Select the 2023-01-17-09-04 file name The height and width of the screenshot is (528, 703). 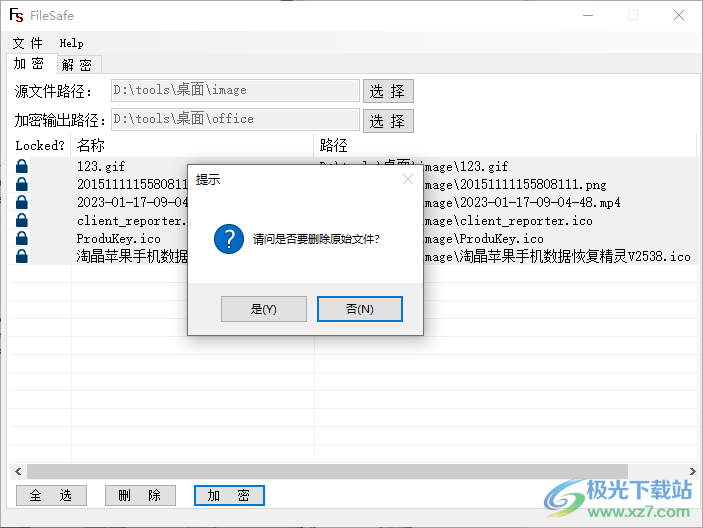pyautogui.click(x=132, y=203)
